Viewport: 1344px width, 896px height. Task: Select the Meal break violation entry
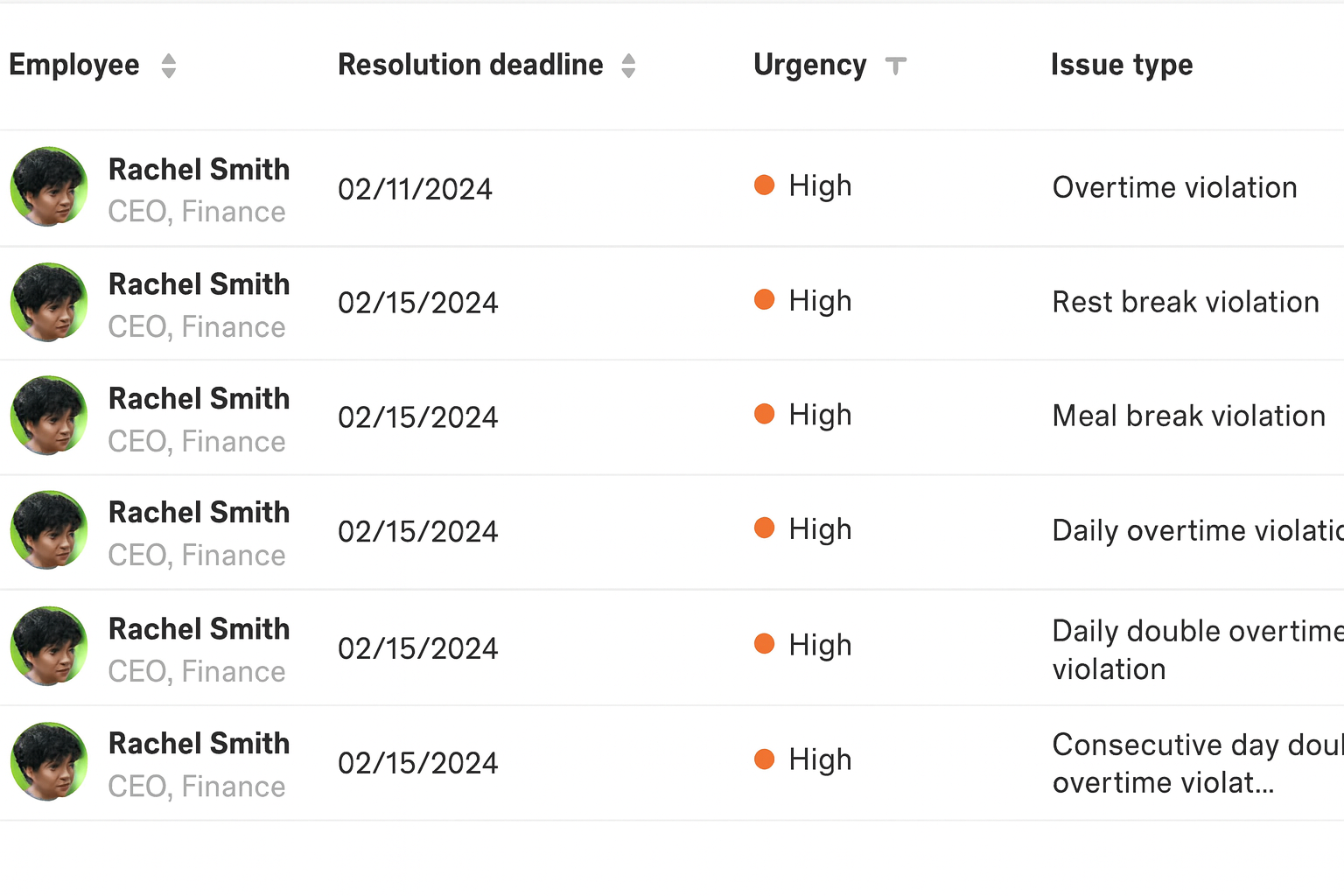point(1188,416)
